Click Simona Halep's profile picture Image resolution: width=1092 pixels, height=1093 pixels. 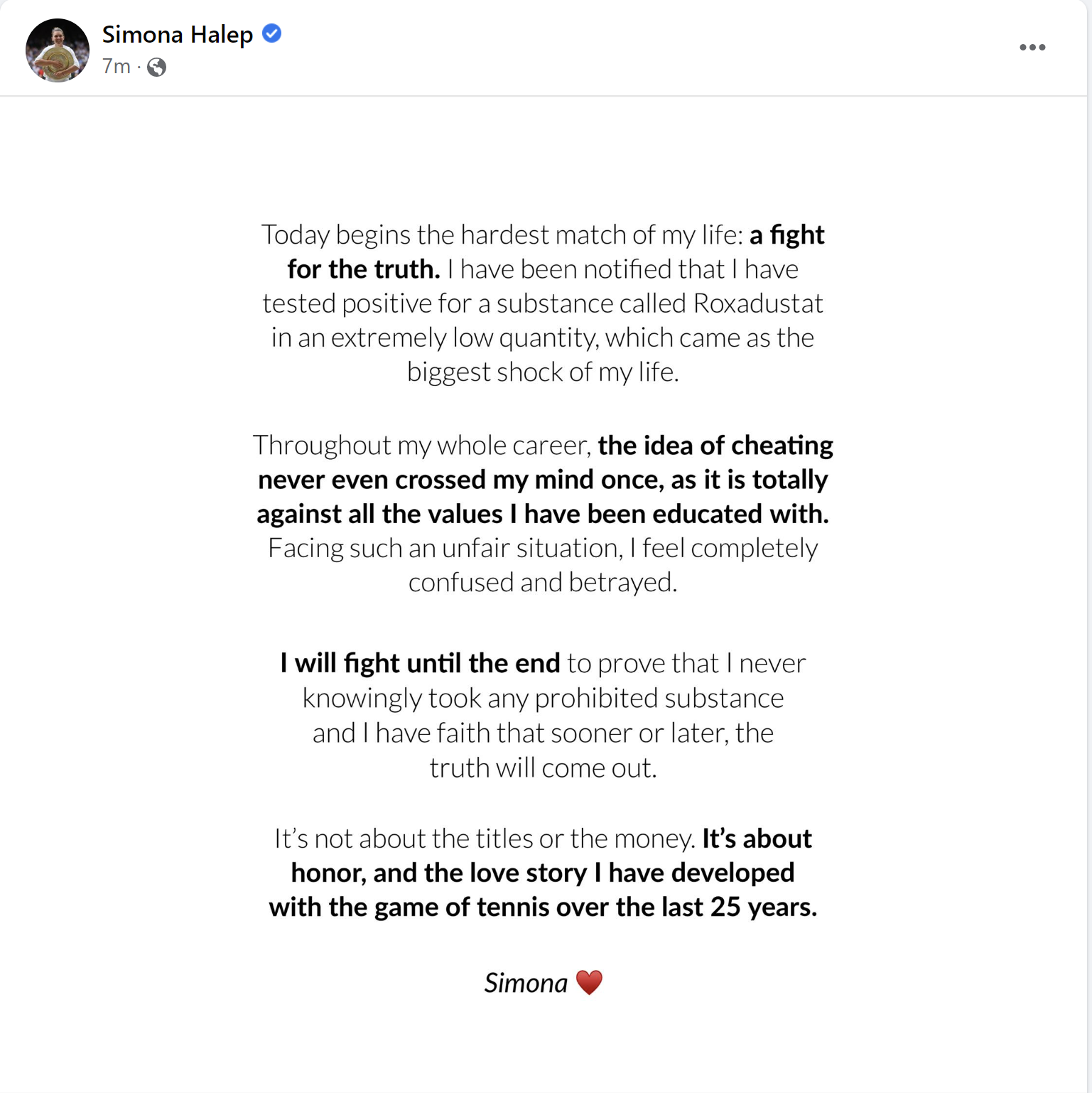(57, 47)
